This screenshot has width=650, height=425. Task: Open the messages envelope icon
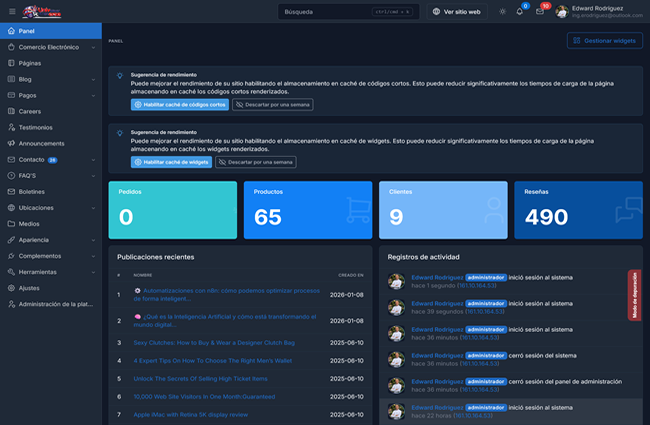540,12
